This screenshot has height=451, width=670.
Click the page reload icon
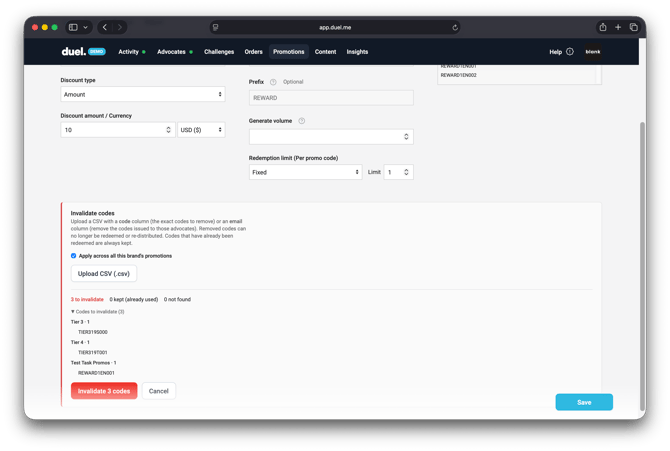point(455,27)
